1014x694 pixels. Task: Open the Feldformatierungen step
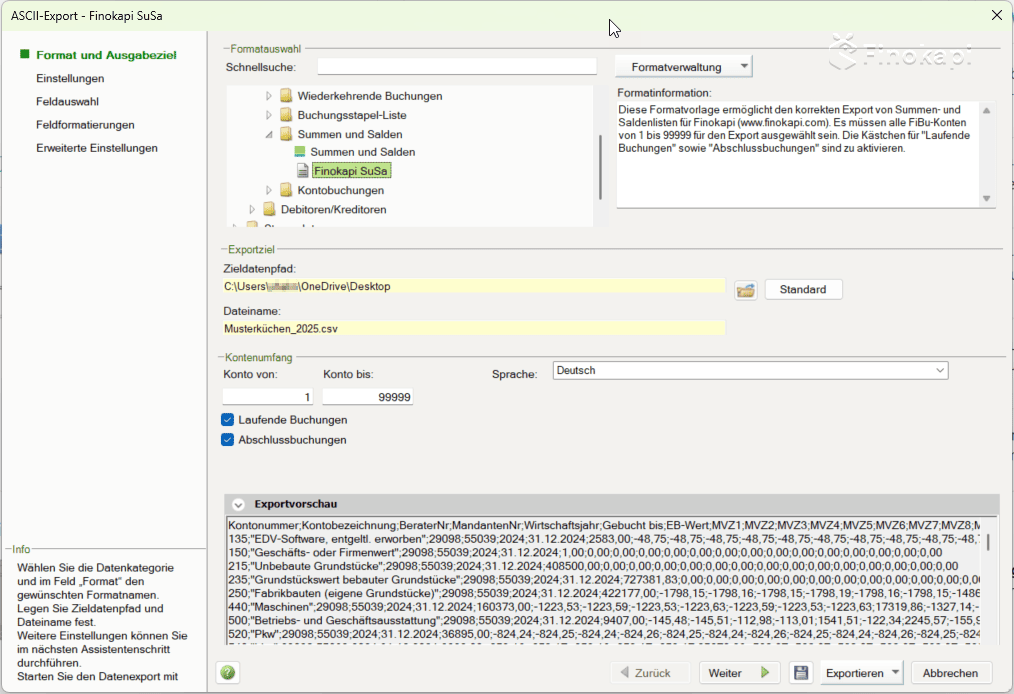tap(85, 125)
